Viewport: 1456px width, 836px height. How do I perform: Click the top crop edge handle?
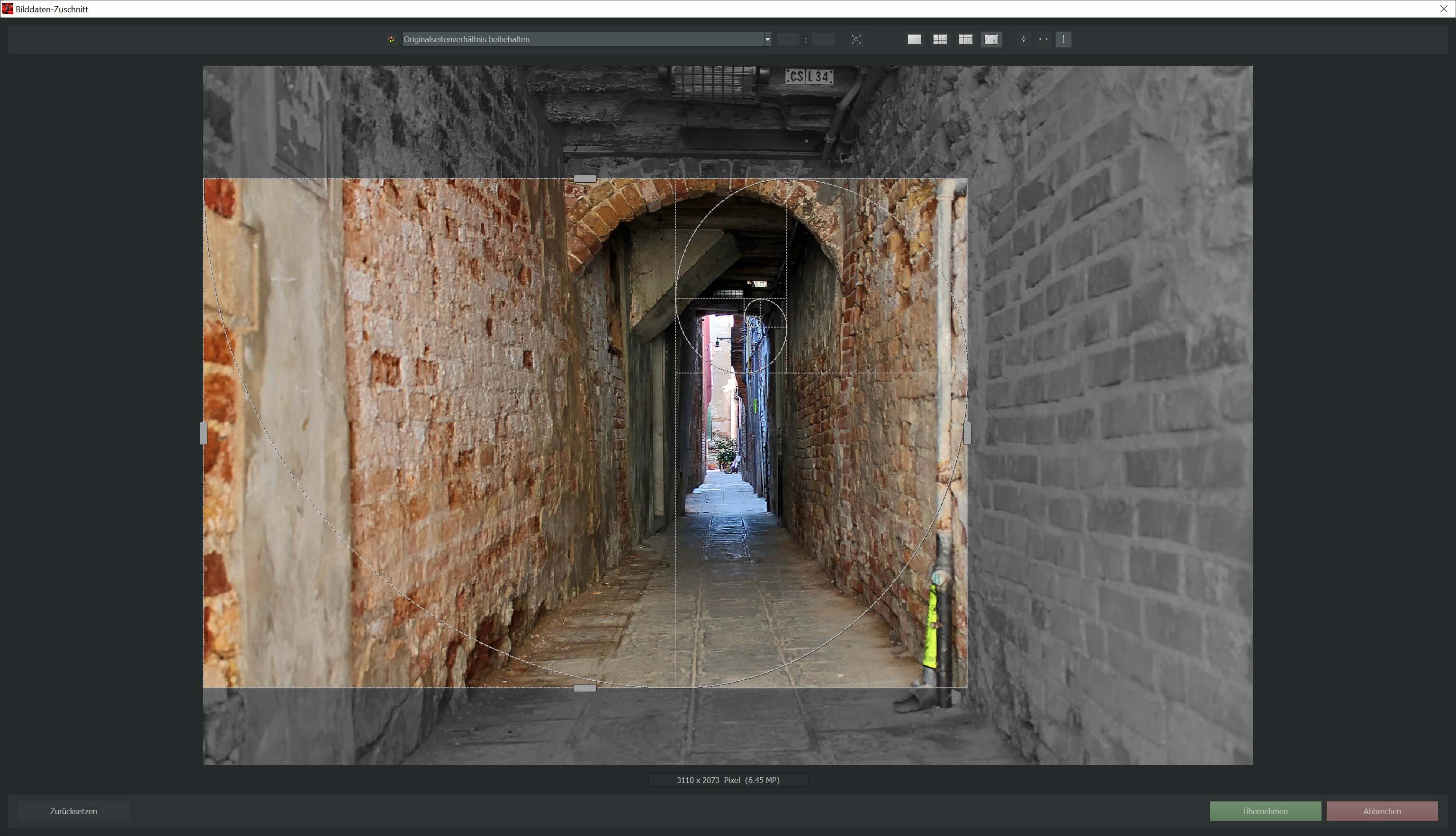coord(584,179)
